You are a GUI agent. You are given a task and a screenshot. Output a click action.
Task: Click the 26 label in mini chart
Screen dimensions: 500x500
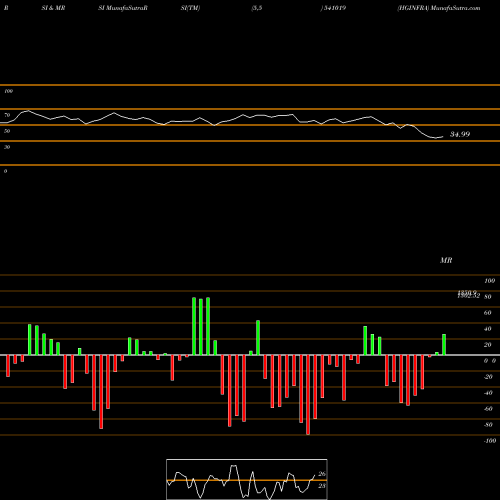(322, 474)
